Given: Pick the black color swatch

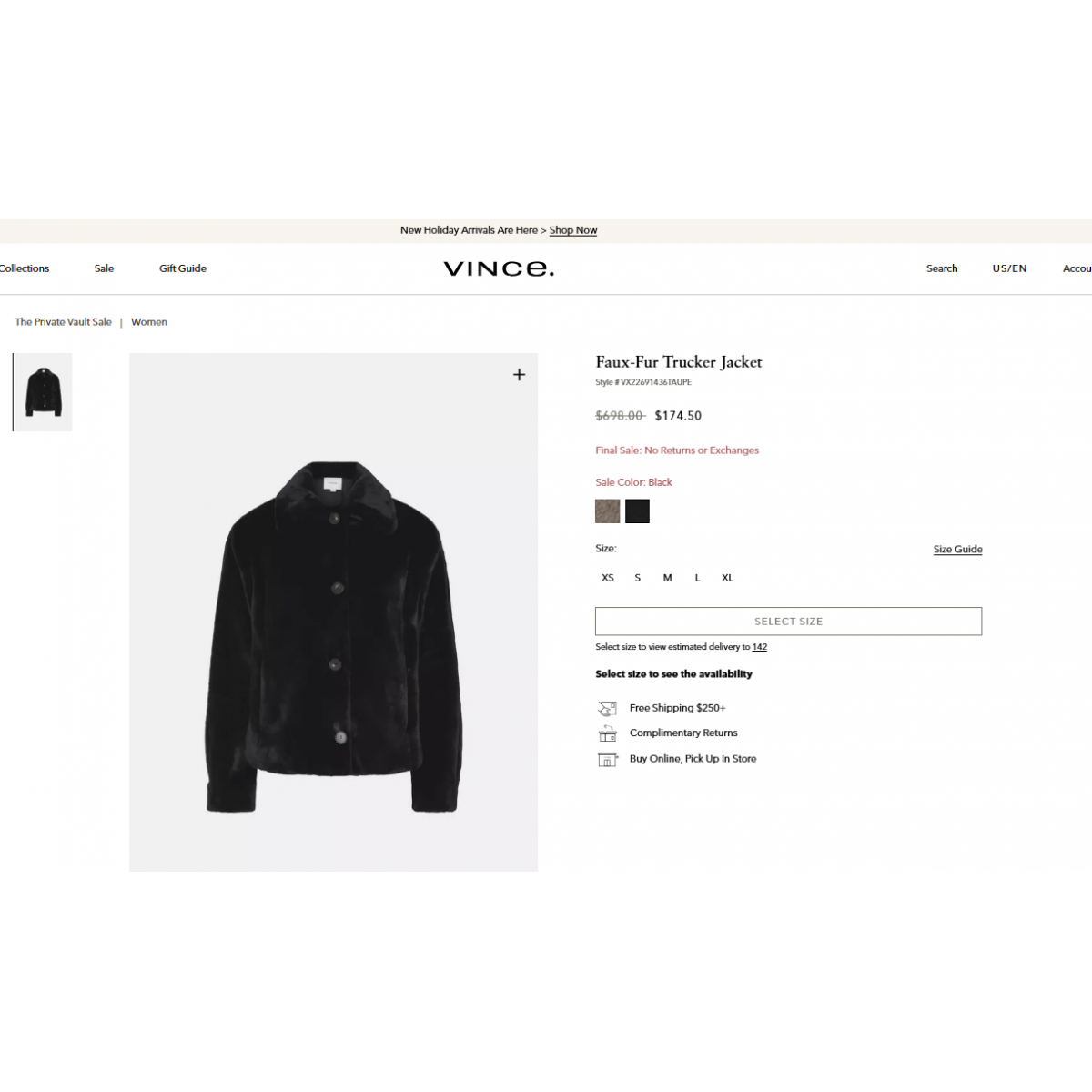Looking at the screenshot, I should (x=637, y=511).
